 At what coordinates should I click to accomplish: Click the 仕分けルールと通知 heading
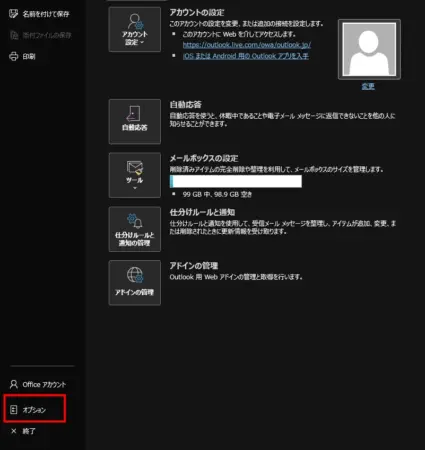pyautogui.click(x=202, y=212)
